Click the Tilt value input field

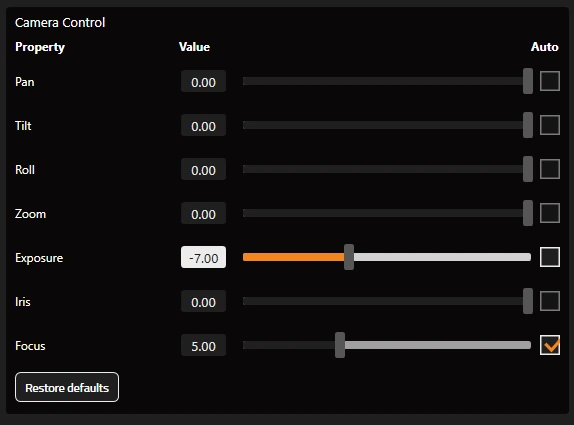pos(204,125)
